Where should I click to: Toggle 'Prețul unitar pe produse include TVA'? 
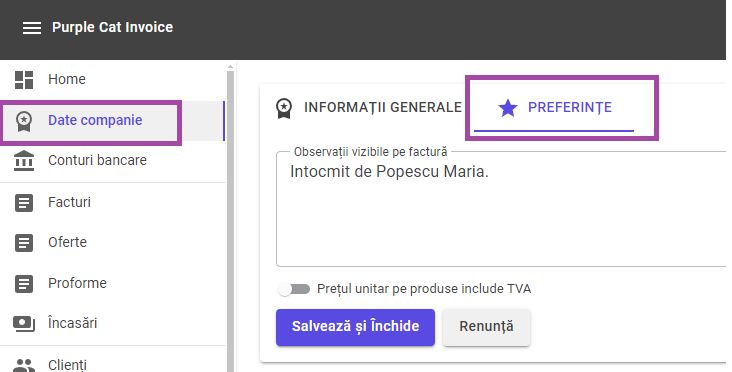coord(294,289)
